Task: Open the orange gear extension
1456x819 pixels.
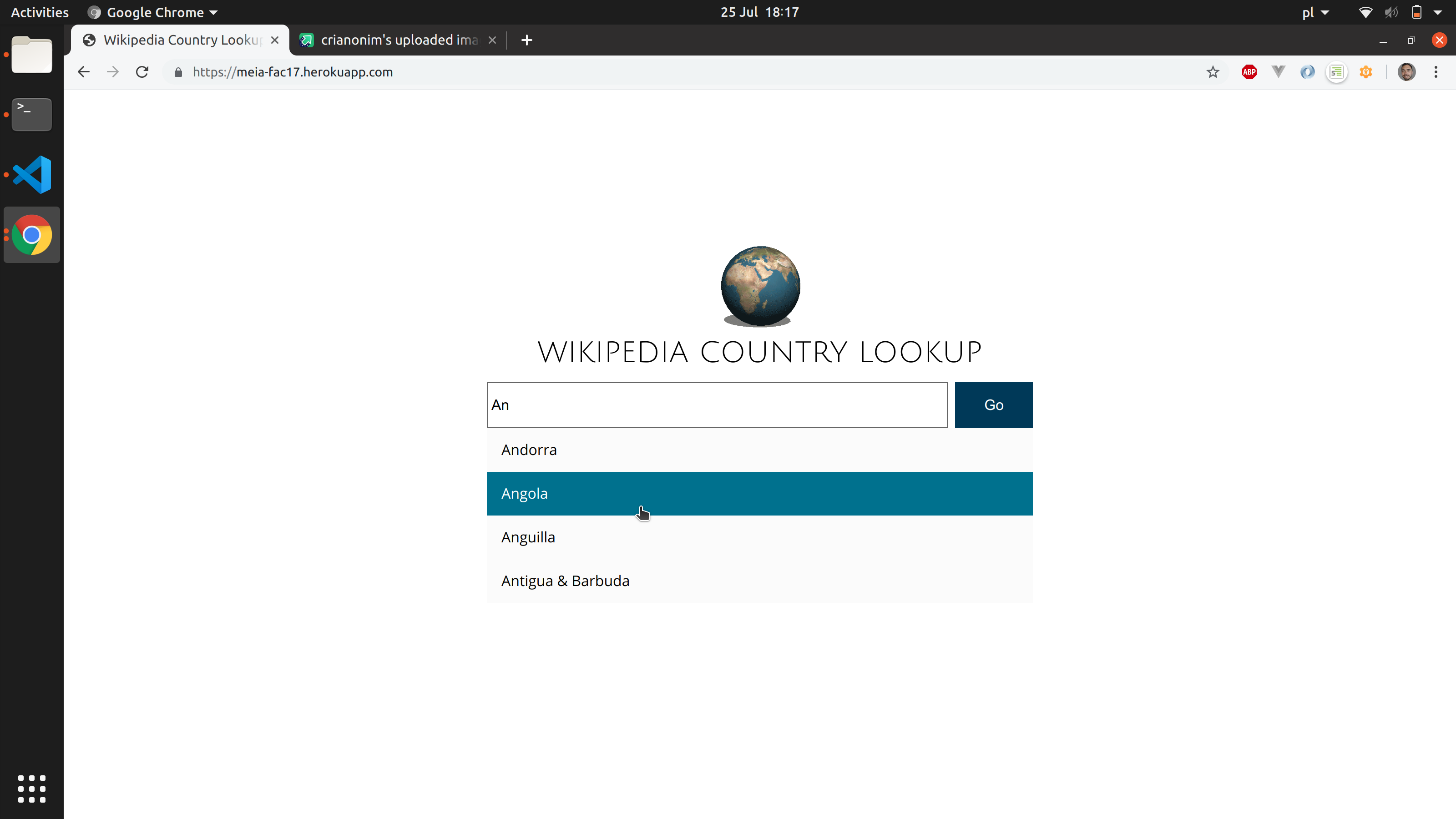Action: click(1366, 72)
